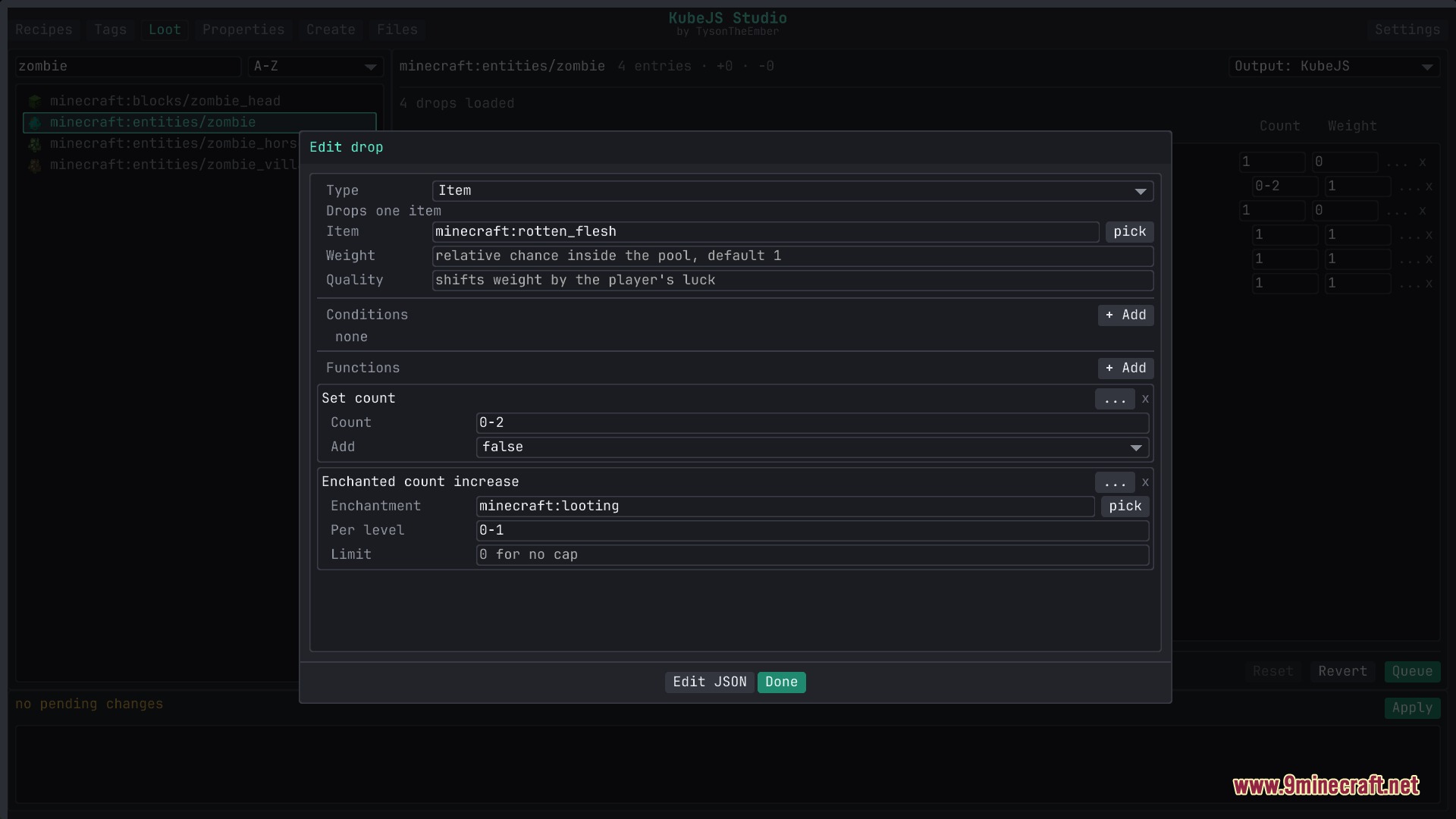Viewport: 1456px width, 819px height.
Task: Click the background Count field showing 0-2
Action: (x=1285, y=187)
